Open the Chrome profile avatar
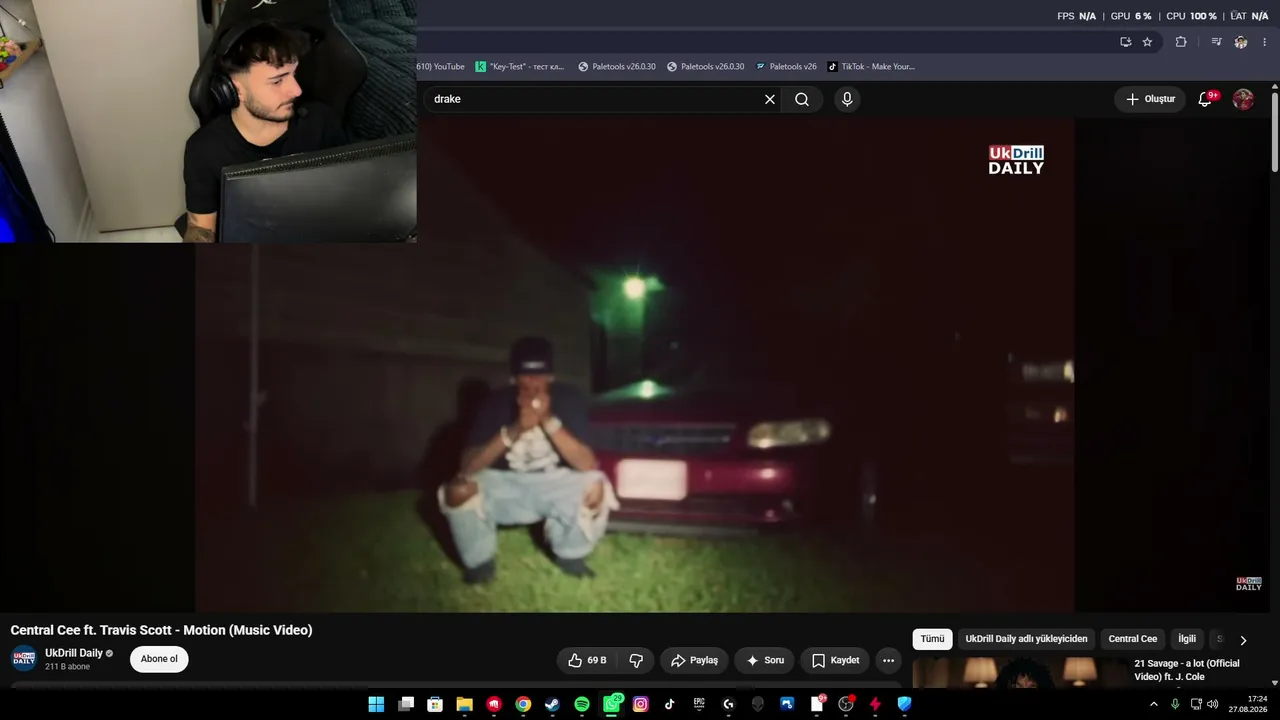This screenshot has width=1280, height=720. (1241, 42)
